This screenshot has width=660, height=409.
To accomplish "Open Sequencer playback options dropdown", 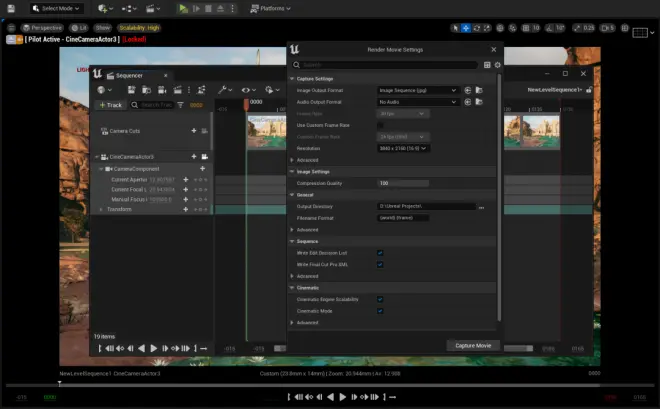I will click(x=272, y=90).
